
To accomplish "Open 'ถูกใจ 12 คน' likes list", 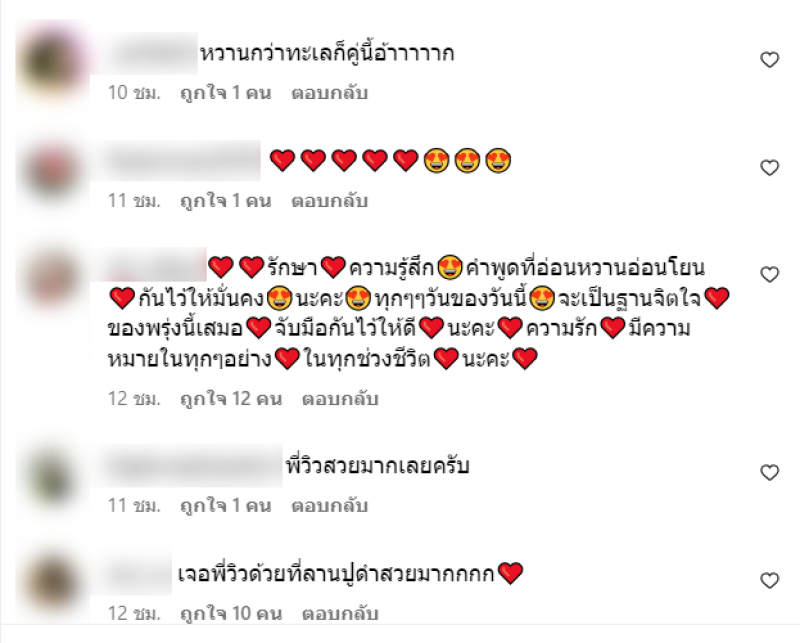I will 231,399.
